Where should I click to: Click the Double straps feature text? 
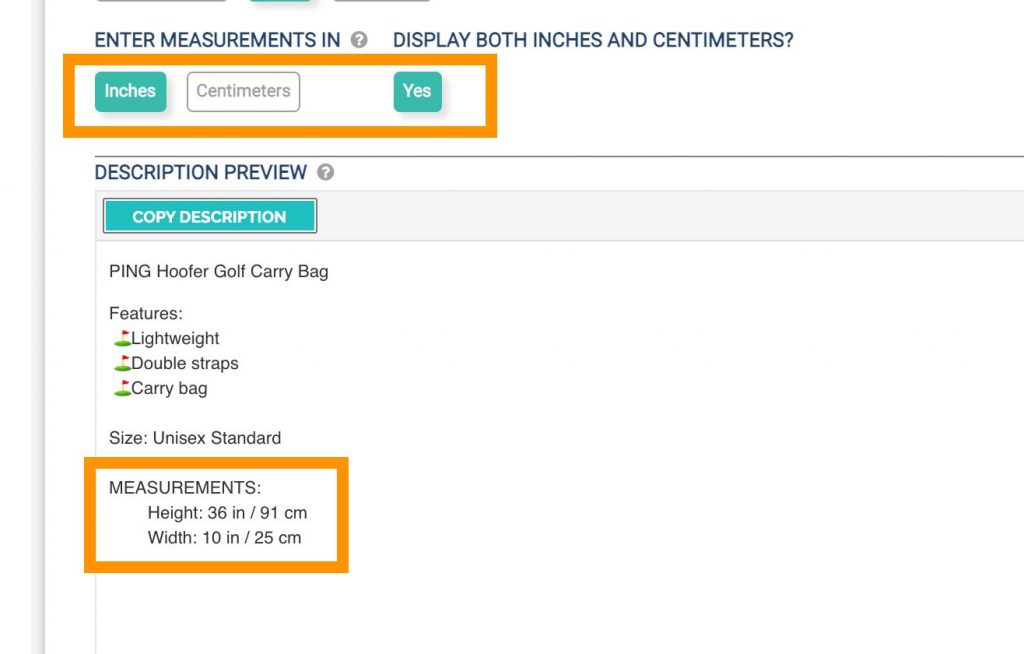185,363
